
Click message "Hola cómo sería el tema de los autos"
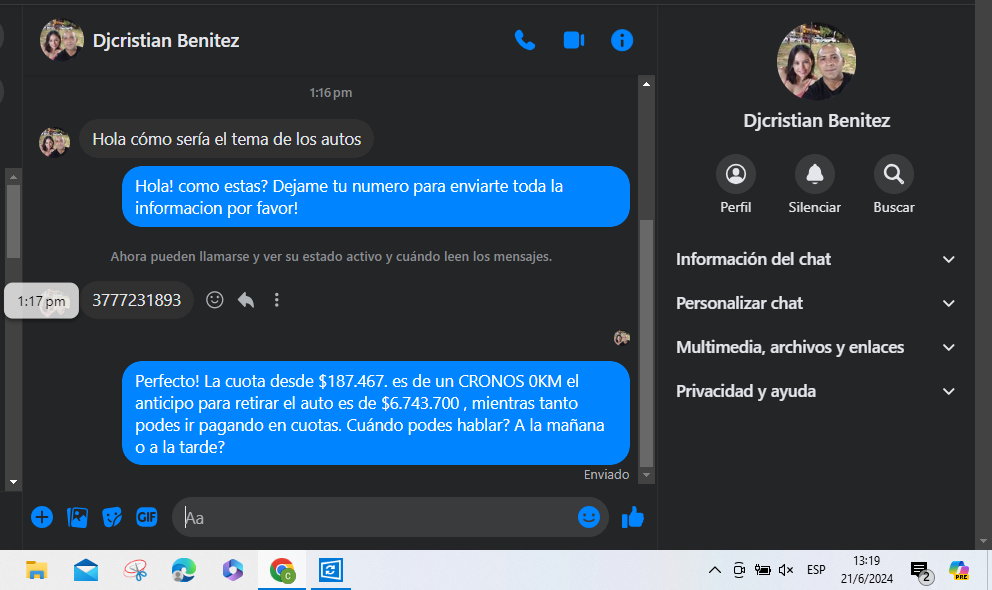[226, 139]
